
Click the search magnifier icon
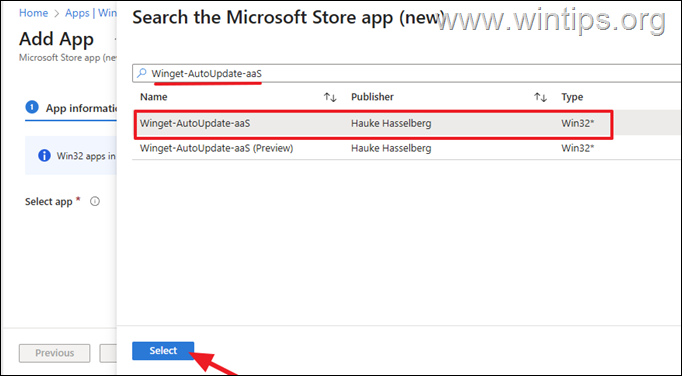[x=141, y=73]
